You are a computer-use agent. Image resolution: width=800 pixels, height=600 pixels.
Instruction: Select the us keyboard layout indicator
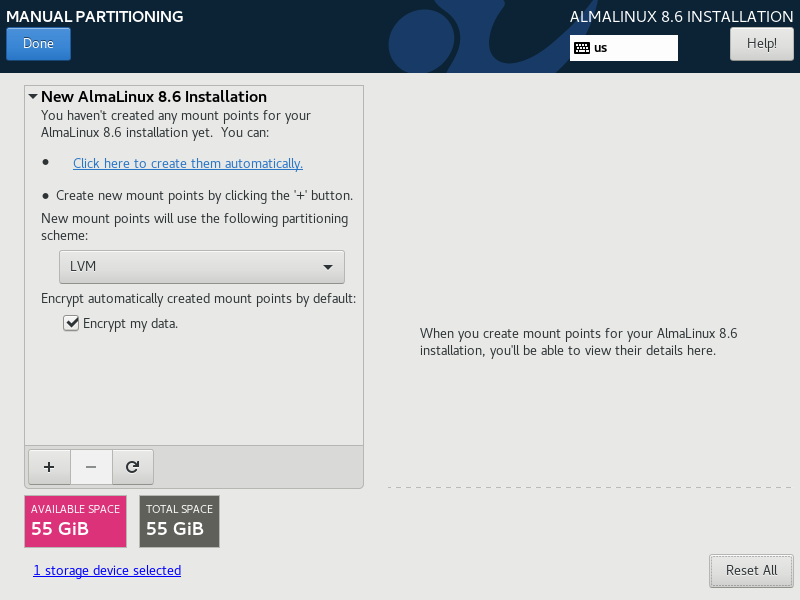coord(623,48)
